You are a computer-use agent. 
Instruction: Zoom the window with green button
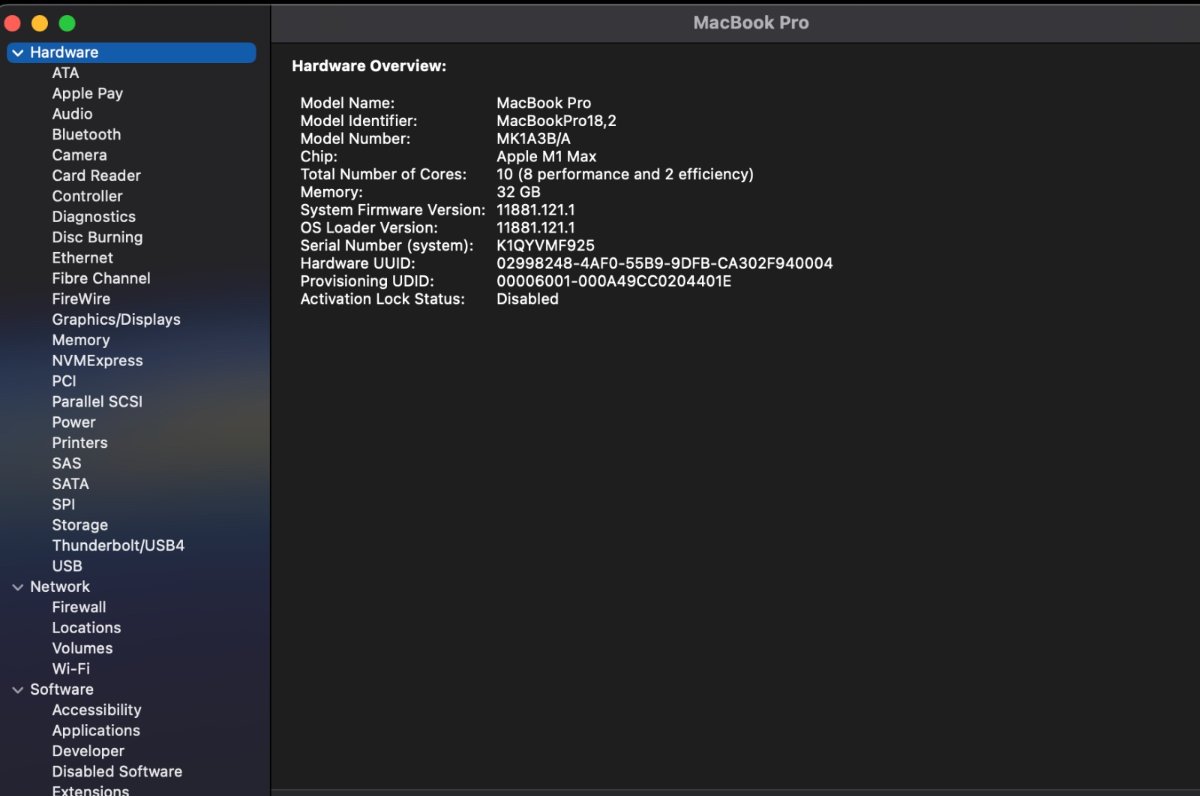pyautogui.click(x=67, y=23)
